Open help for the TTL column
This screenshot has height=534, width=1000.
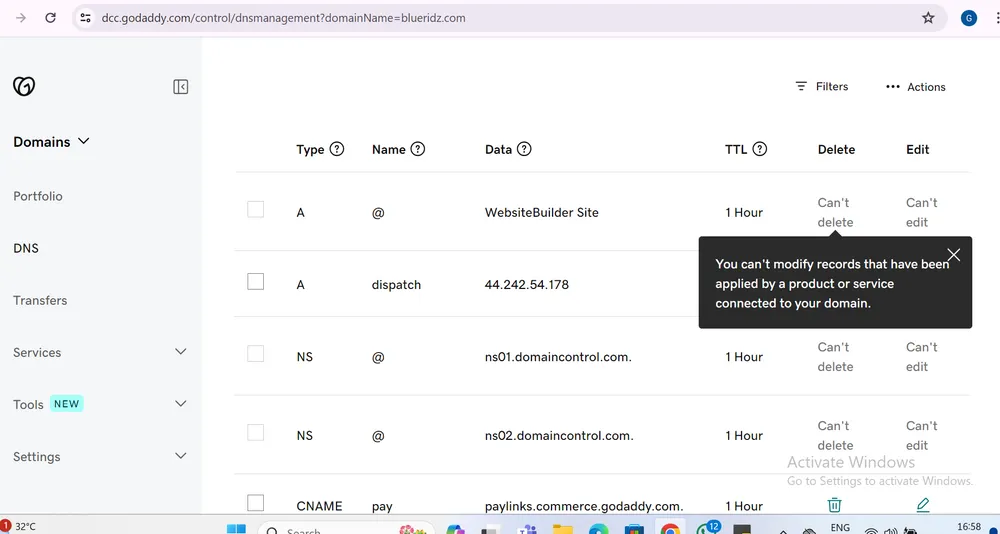pos(760,149)
